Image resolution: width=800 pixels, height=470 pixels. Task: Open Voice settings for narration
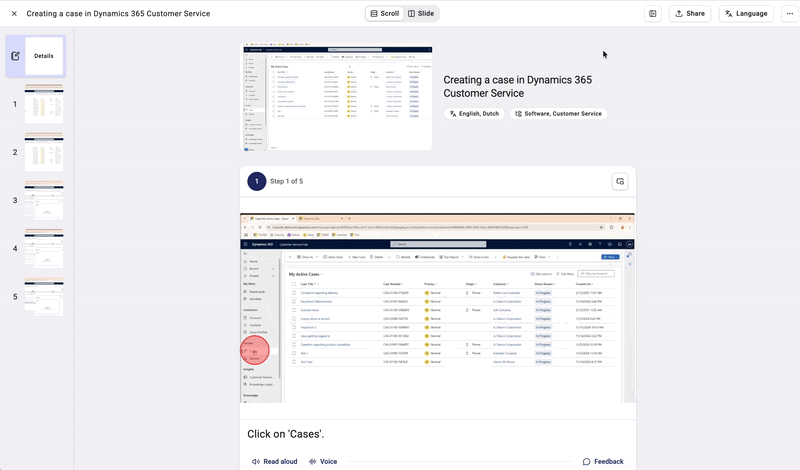pos(323,461)
